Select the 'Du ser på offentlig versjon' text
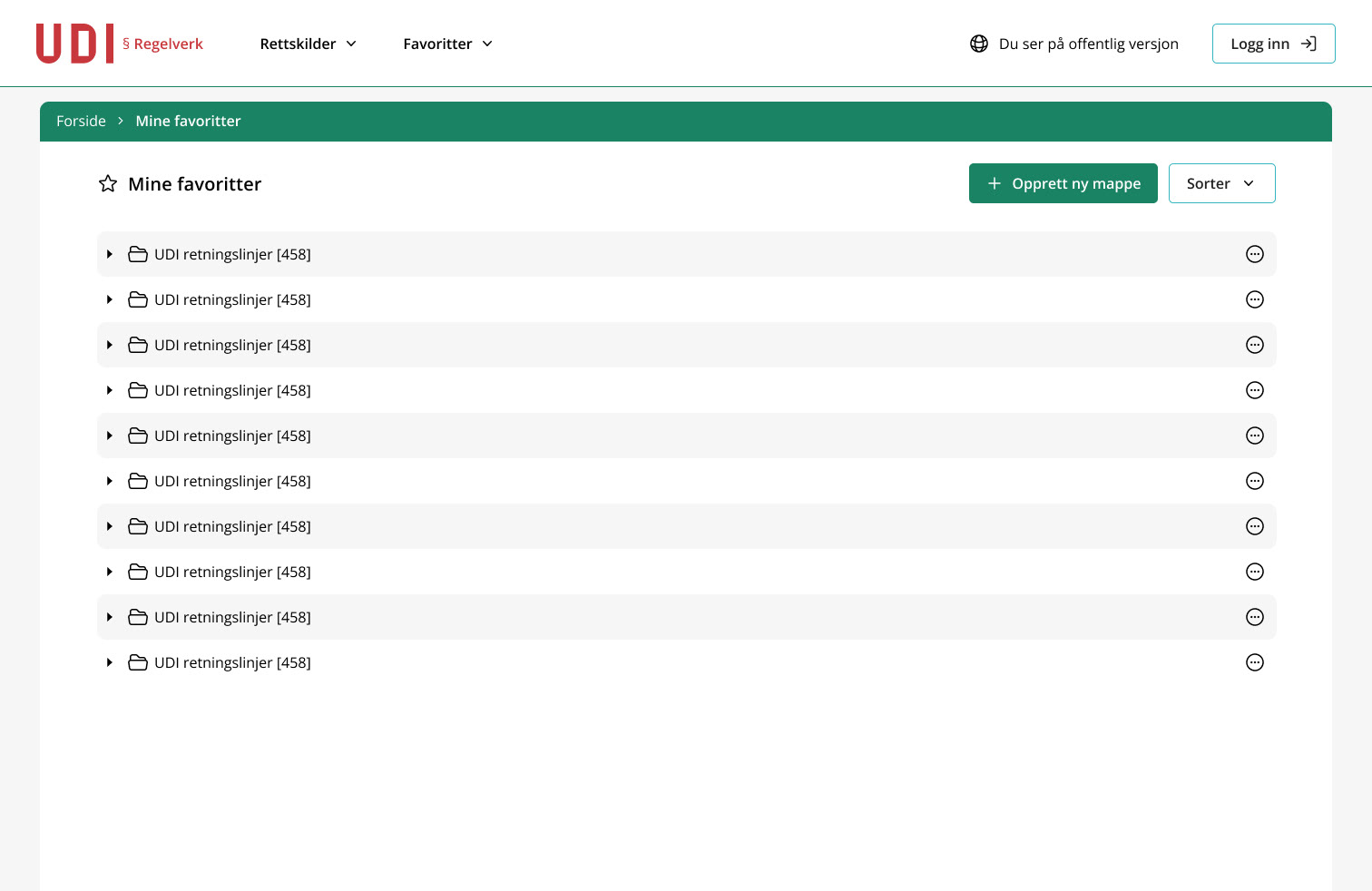Image resolution: width=1372 pixels, height=891 pixels. pyautogui.click(x=1088, y=44)
